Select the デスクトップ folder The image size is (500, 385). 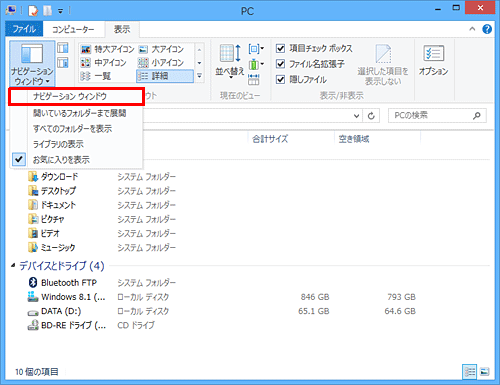click(52, 191)
